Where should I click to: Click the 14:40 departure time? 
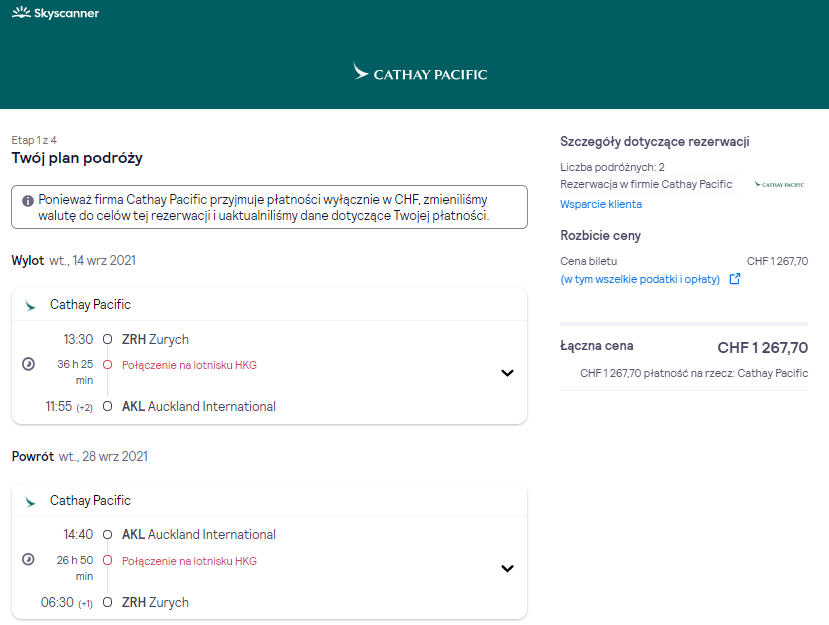pos(78,535)
